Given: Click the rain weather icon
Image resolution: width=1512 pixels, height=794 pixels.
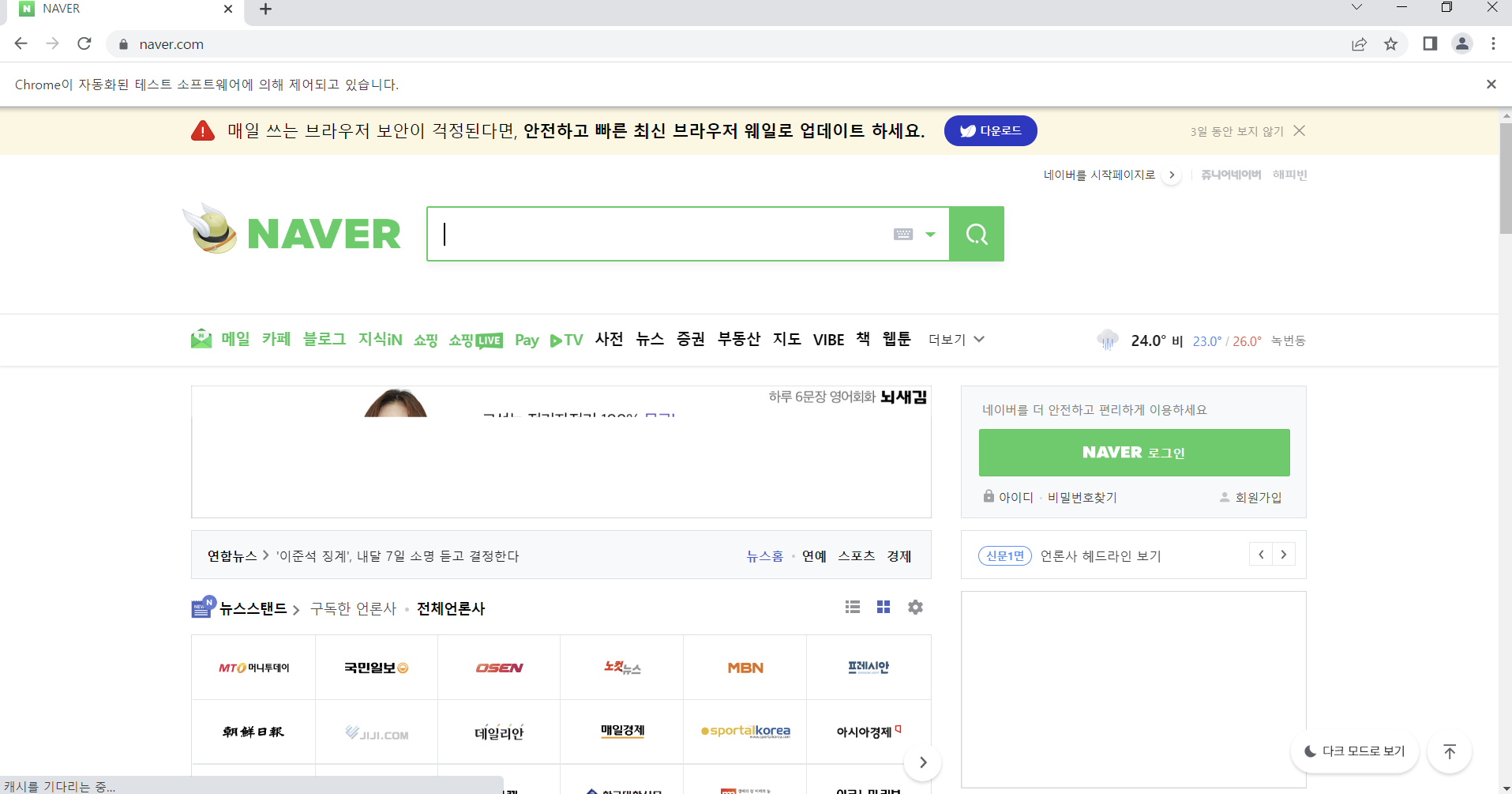Looking at the screenshot, I should coord(1108,341).
